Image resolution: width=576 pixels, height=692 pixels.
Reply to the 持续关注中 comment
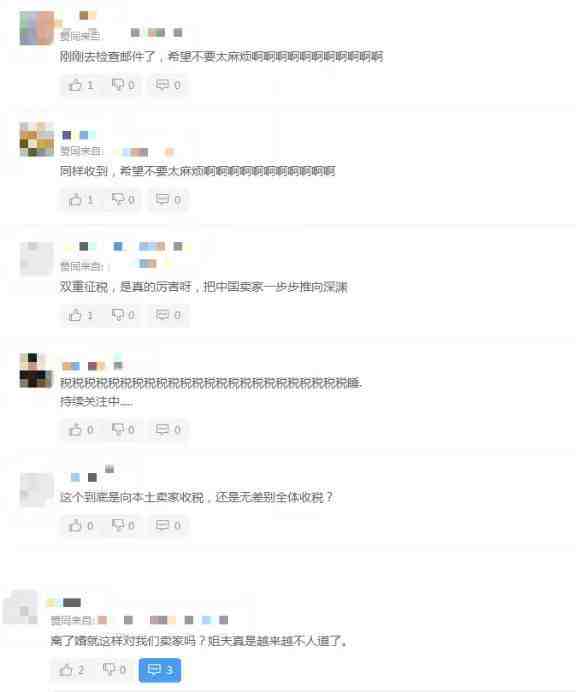click(168, 429)
